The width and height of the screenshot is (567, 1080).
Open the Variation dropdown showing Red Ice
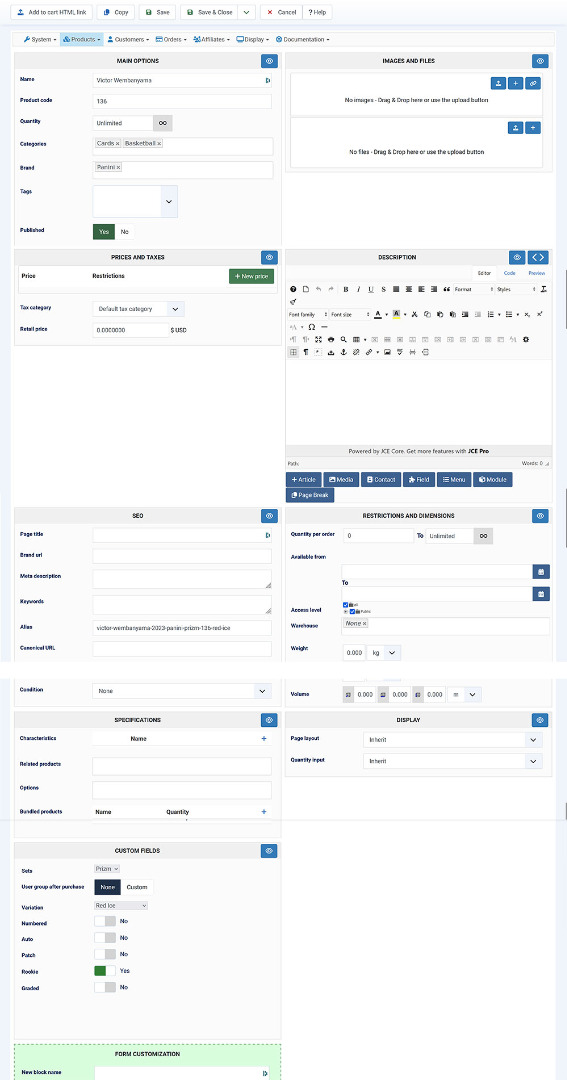(121, 905)
